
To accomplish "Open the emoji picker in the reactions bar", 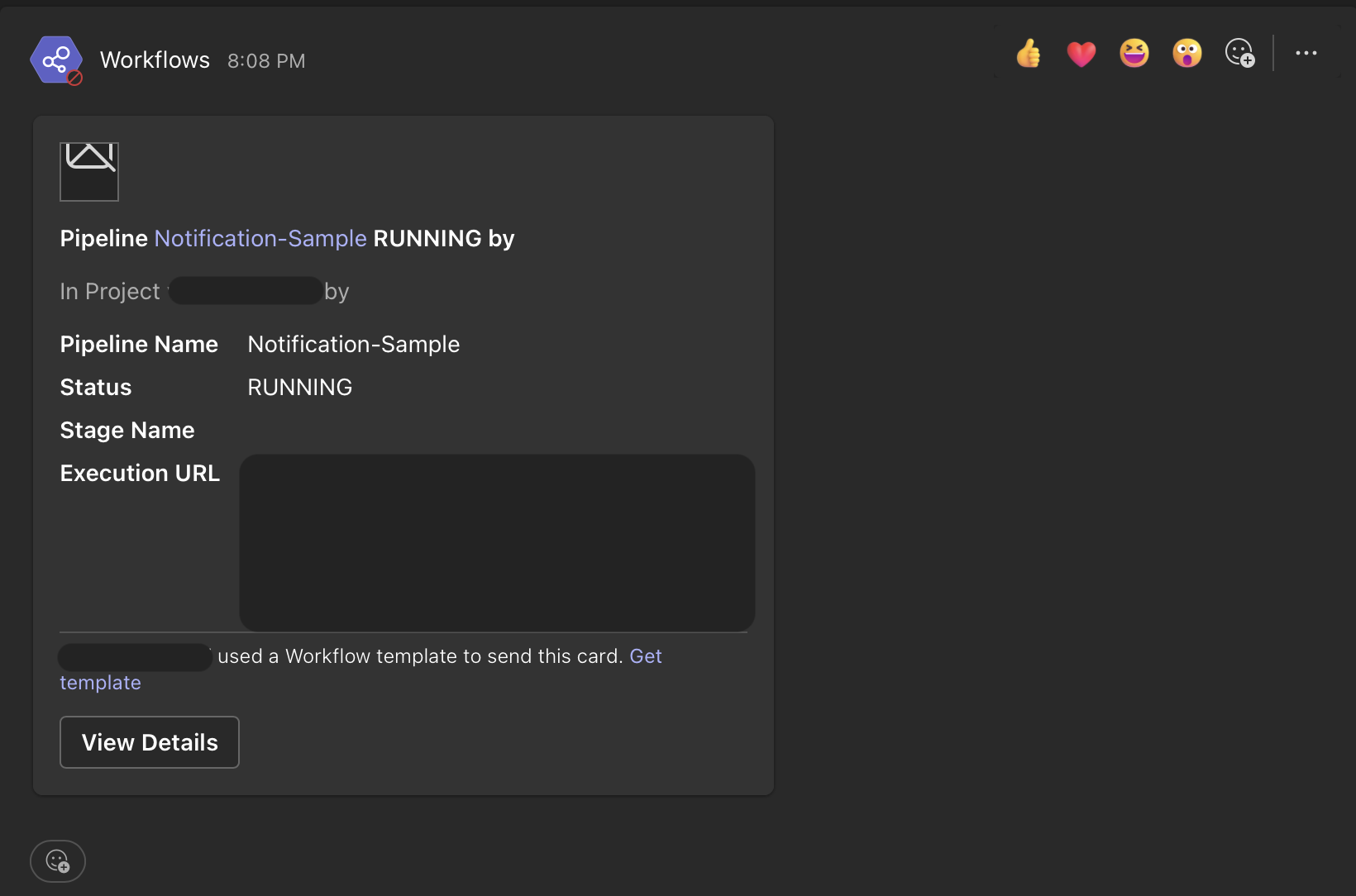I will (1239, 54).
